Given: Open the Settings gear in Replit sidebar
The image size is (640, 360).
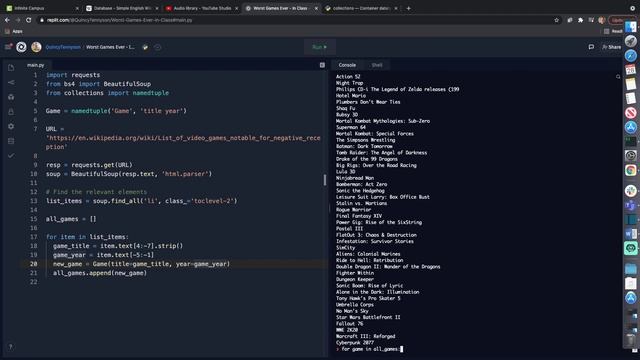Looking at the screenshot, I should click(x=11, y=127).
